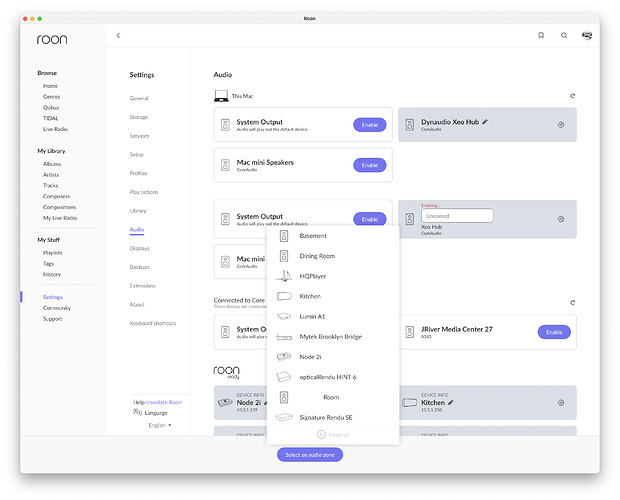Open Kitchen device gear settings

[561, 403]
